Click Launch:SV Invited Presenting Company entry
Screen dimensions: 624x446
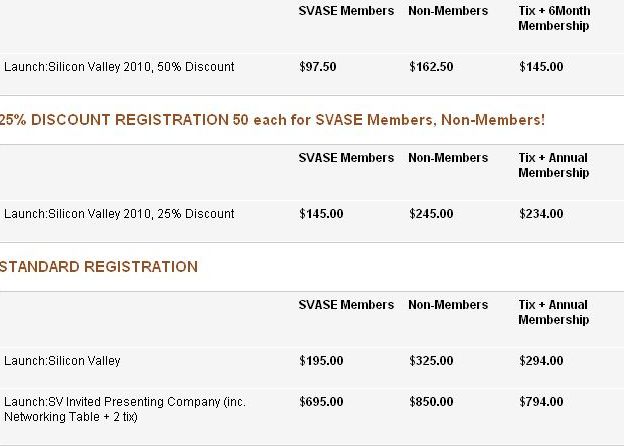click(x=125, y=409)
